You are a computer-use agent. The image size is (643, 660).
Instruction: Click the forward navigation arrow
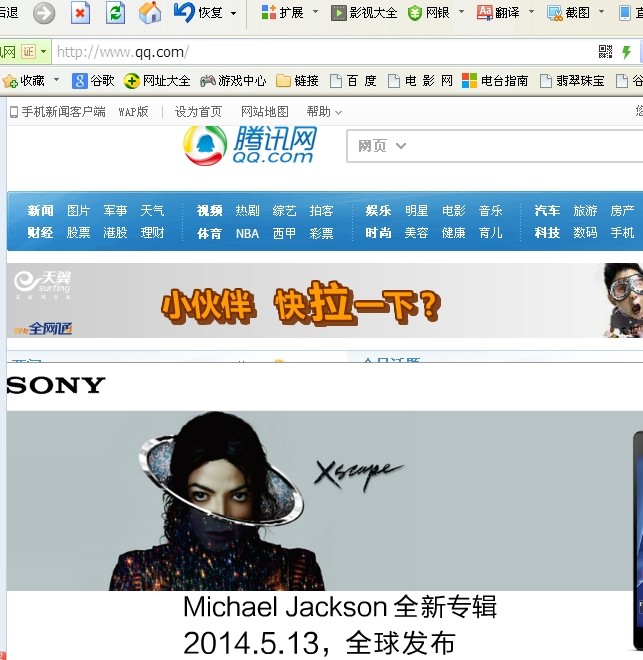44,13
